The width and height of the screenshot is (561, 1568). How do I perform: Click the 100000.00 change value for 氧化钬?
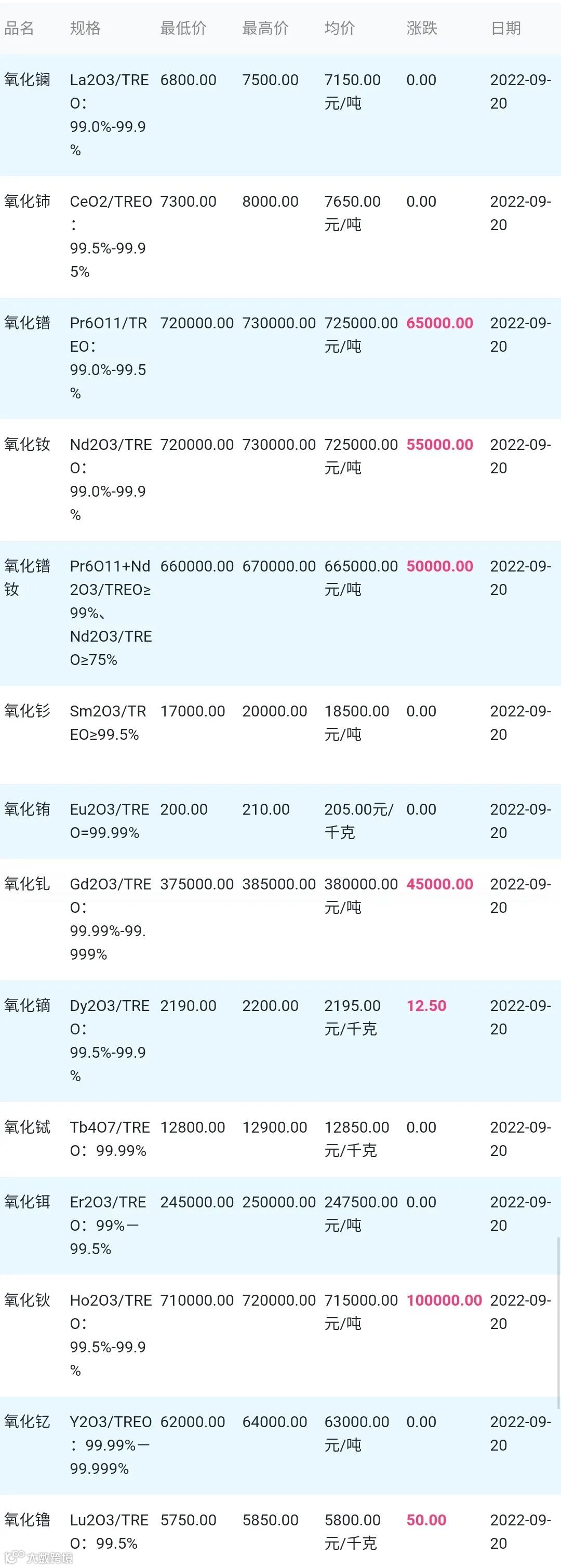tap(444, 1300)
